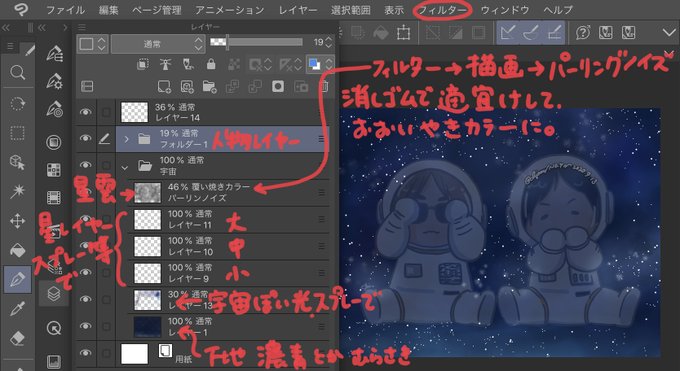Click the Scale/Rotate transform icon
680x371 pixels.
[x=404, y=33]
